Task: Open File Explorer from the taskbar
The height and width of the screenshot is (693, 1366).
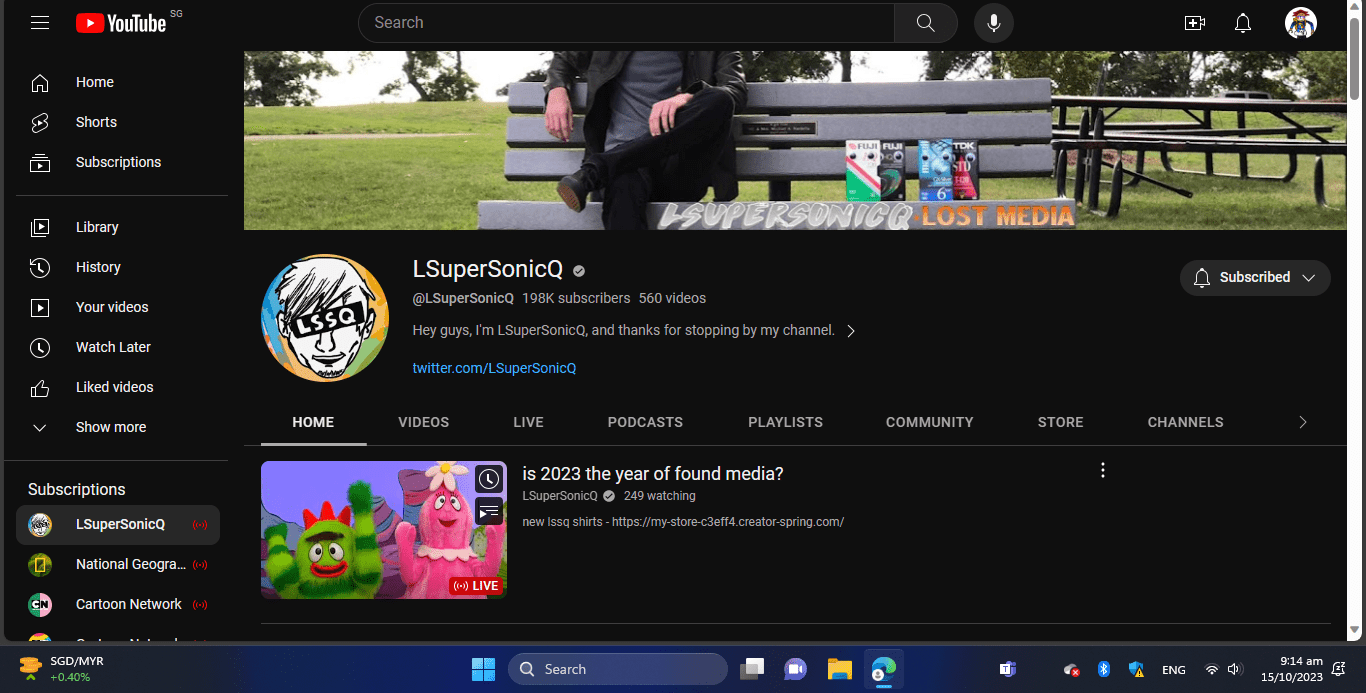Action: (x=839, y=669)
